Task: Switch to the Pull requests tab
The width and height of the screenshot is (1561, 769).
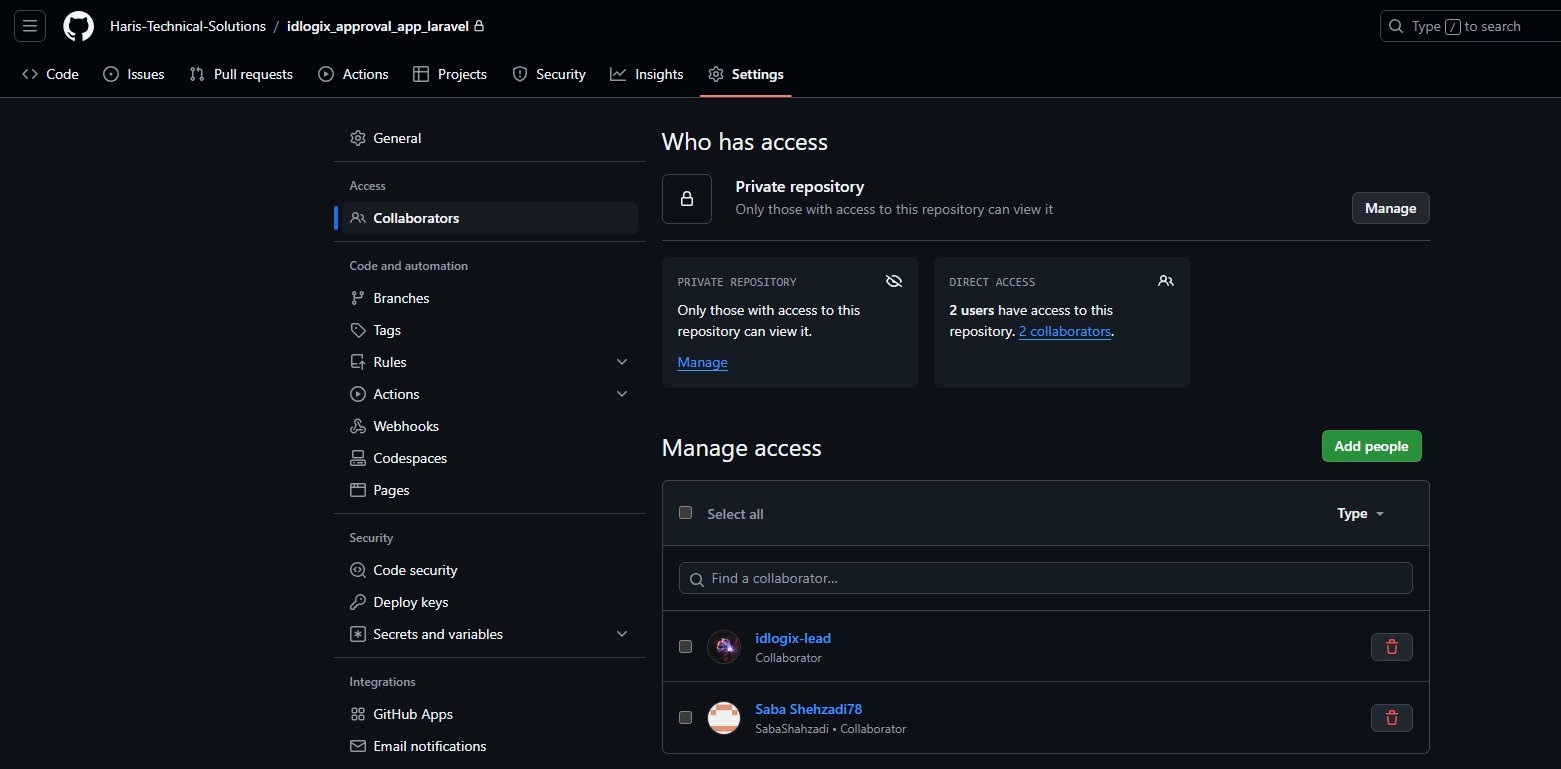Action: tap(241, 74)
